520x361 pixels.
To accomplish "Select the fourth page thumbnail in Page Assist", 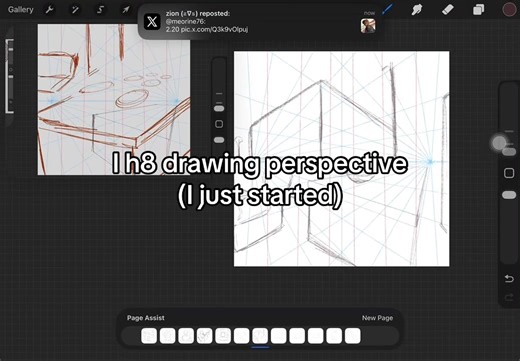I will (205, 336).
